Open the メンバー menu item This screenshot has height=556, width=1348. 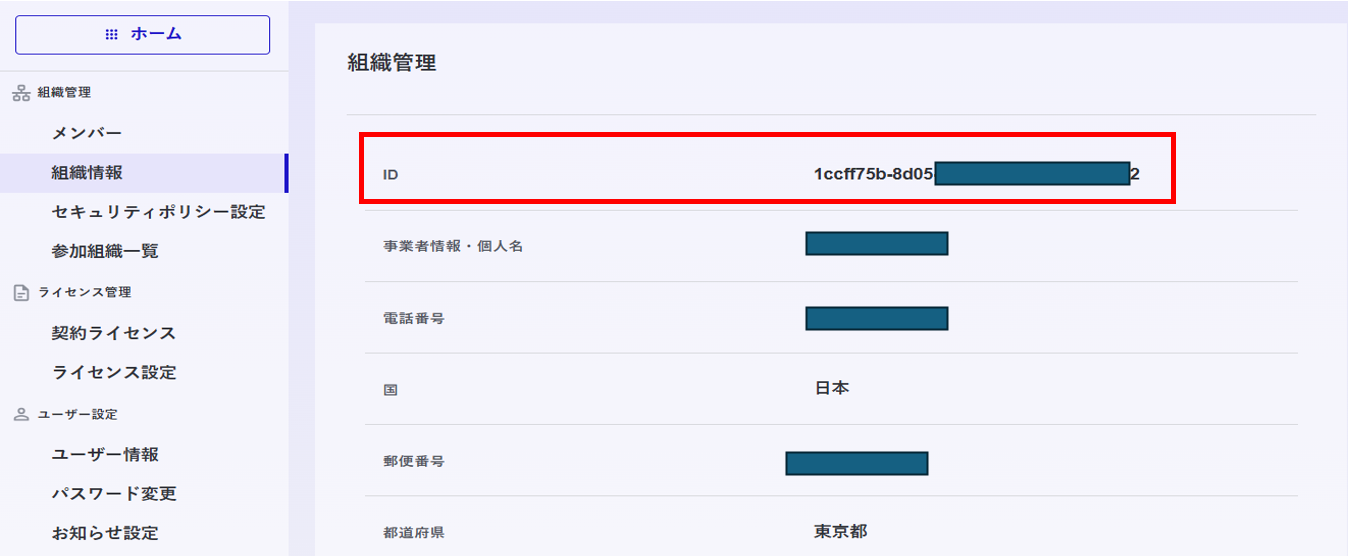point(87,133)
